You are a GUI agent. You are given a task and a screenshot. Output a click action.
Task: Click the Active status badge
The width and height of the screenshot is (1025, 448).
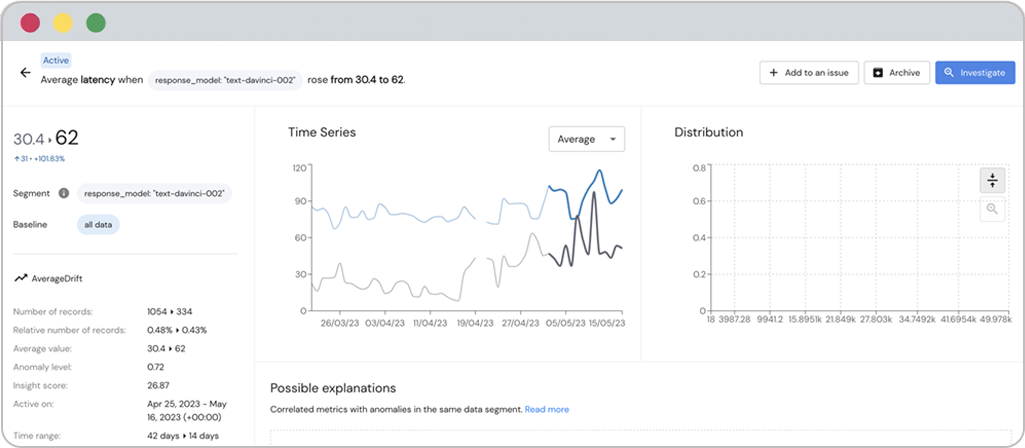56,60
